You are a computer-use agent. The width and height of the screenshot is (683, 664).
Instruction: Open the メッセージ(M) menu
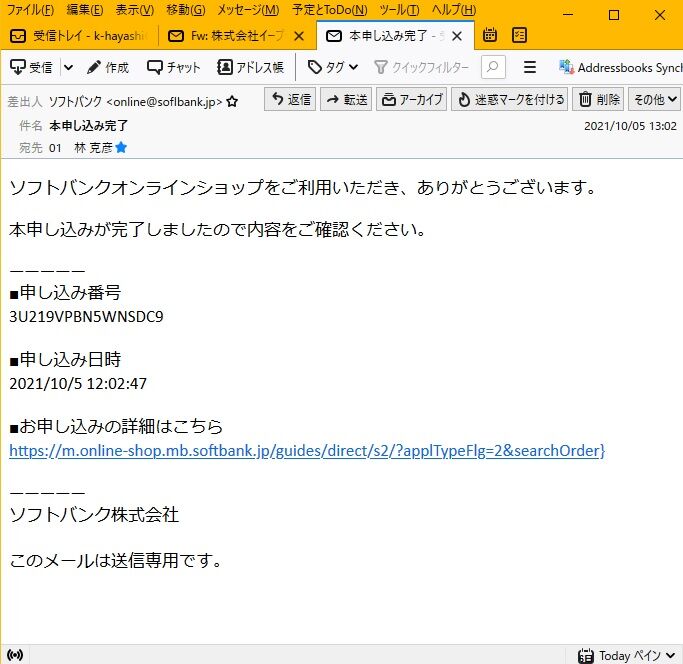pos(248,10)
